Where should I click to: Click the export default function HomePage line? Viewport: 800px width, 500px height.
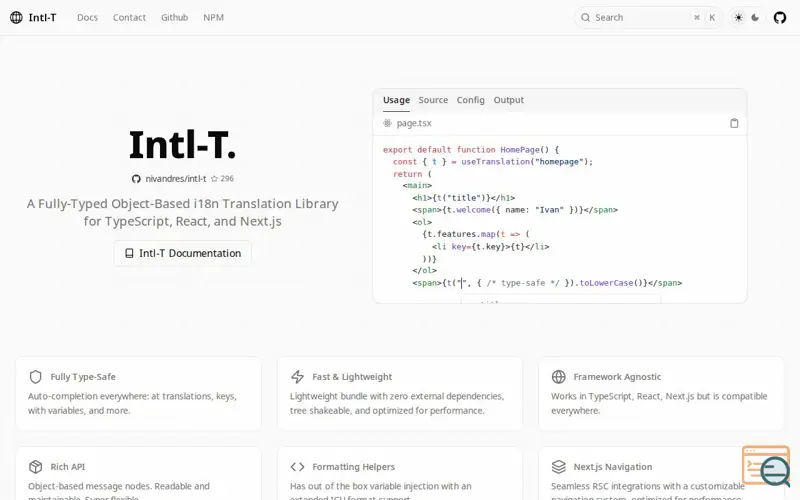coord(471,149)
